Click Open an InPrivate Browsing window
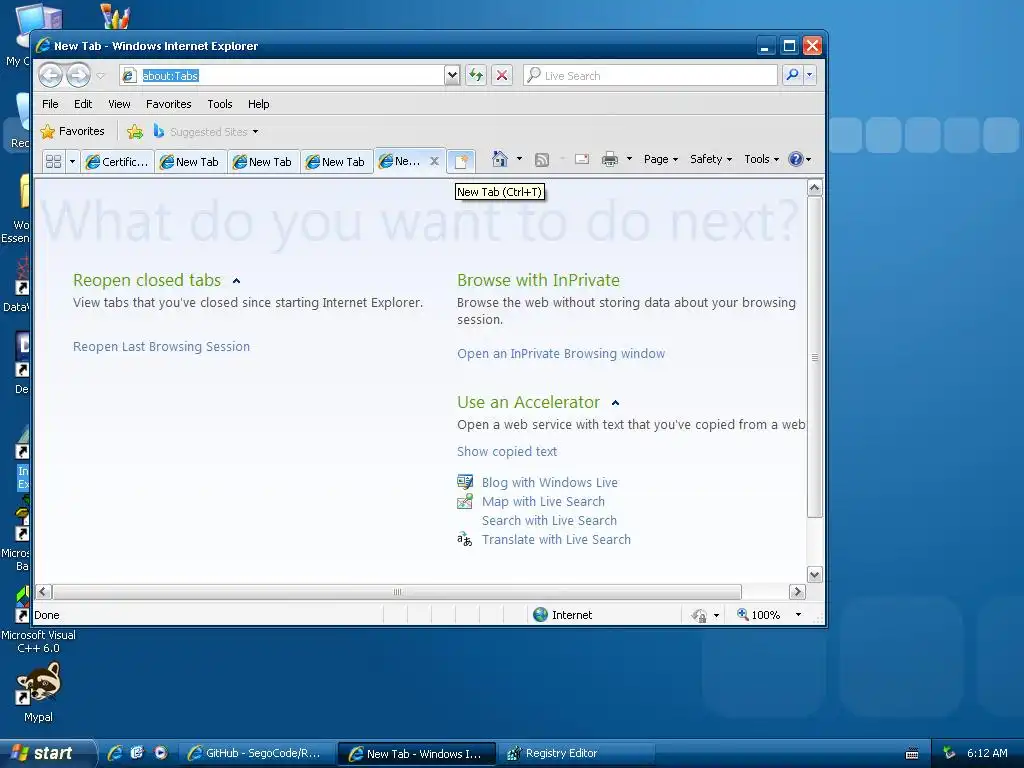Viewport: 1024px width, 768px height. [561, 354]
